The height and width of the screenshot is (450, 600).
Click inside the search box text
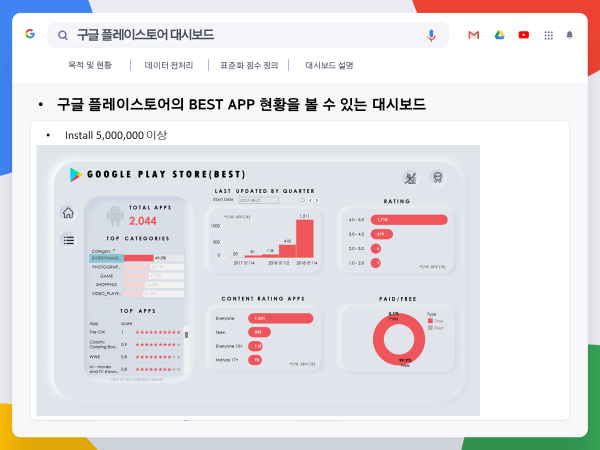pyautogui.click(x=145, y=35)
